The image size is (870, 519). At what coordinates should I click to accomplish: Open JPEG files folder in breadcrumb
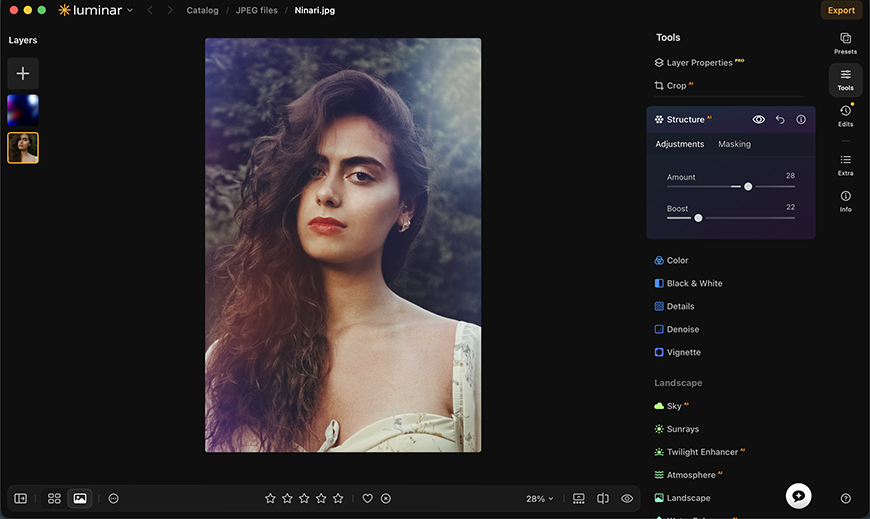[x=256, y=10]
